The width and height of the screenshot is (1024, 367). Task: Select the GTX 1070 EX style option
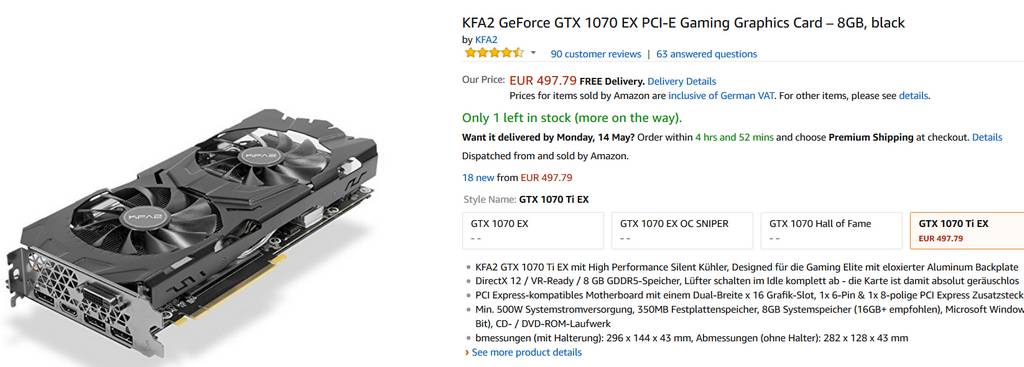pyautogui.click(x=533, y=231)
